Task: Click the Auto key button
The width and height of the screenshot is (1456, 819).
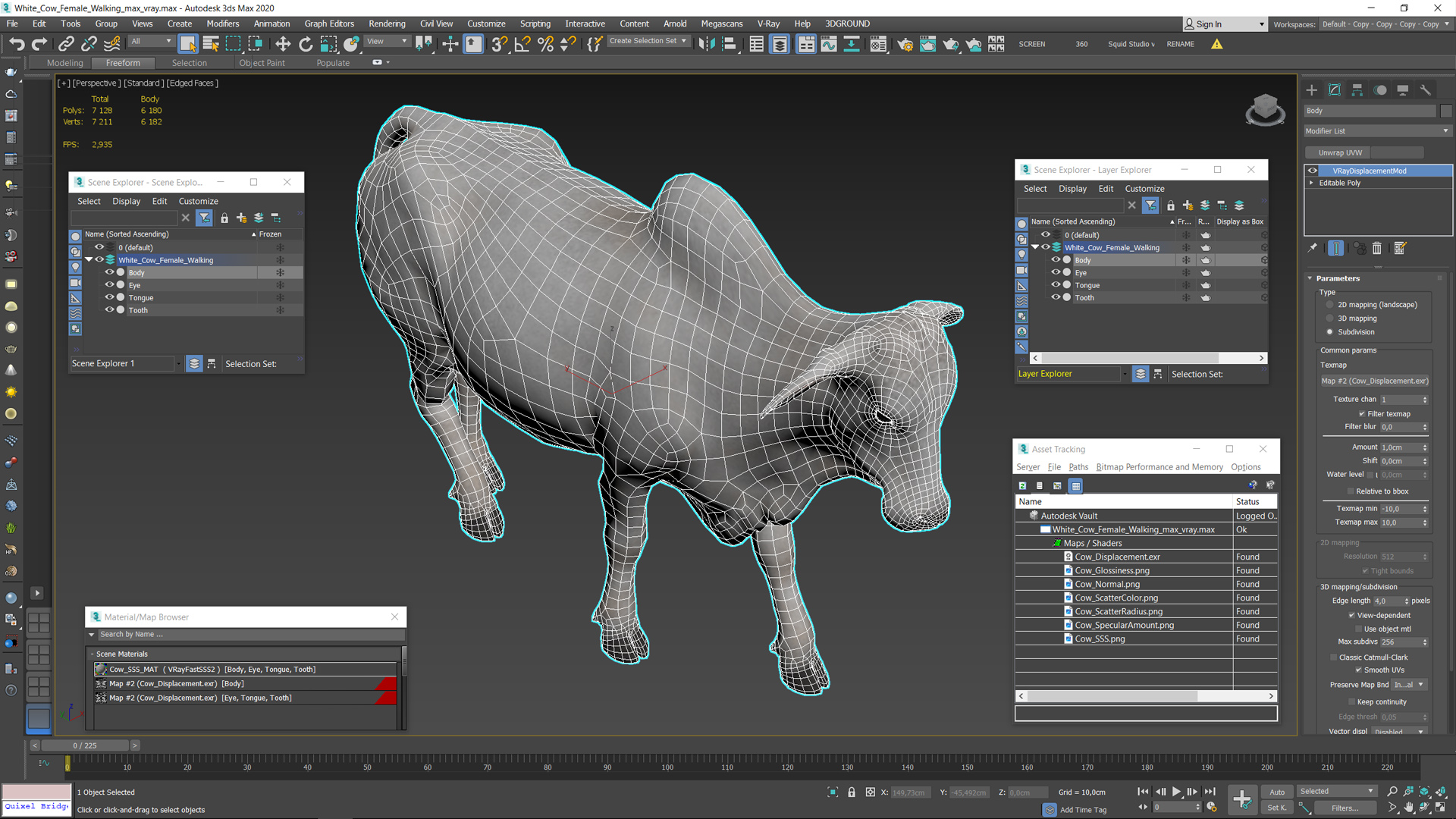Action: [1277, 792]
